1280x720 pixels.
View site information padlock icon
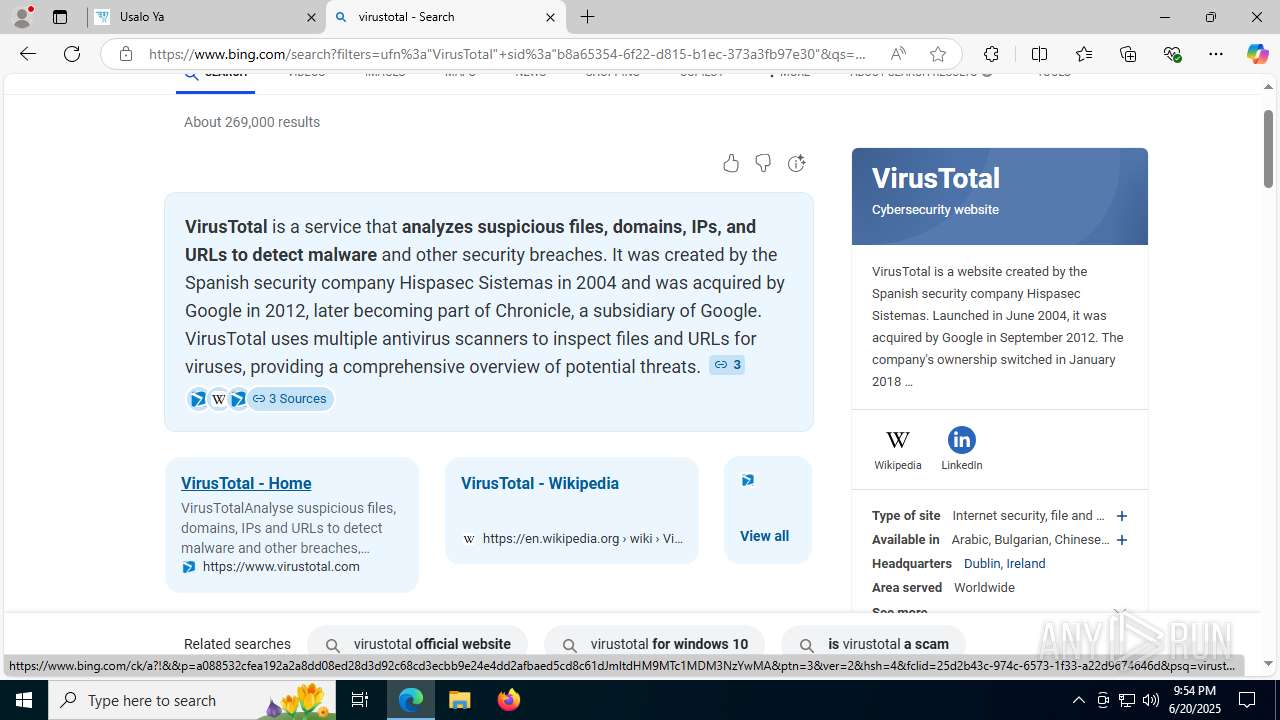125,54
